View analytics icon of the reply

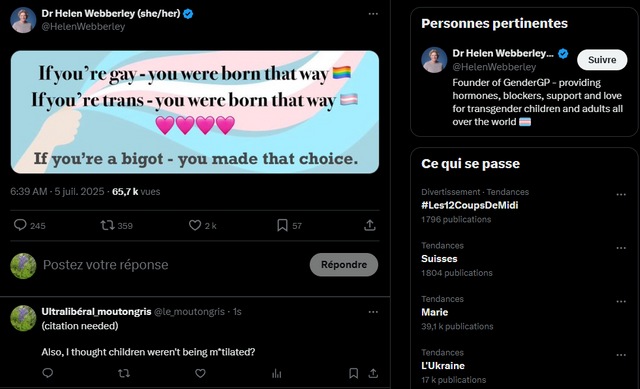click(x=277, y=373)
